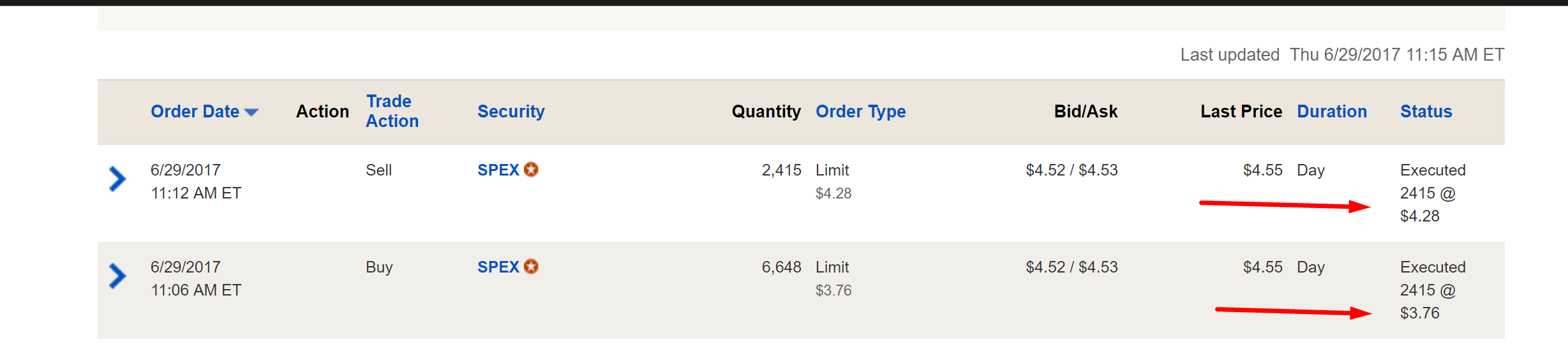The width and height of the screenshot is (1568, 344).
Task: Click the Last Price column header
Action: (x=1241, y=112)
